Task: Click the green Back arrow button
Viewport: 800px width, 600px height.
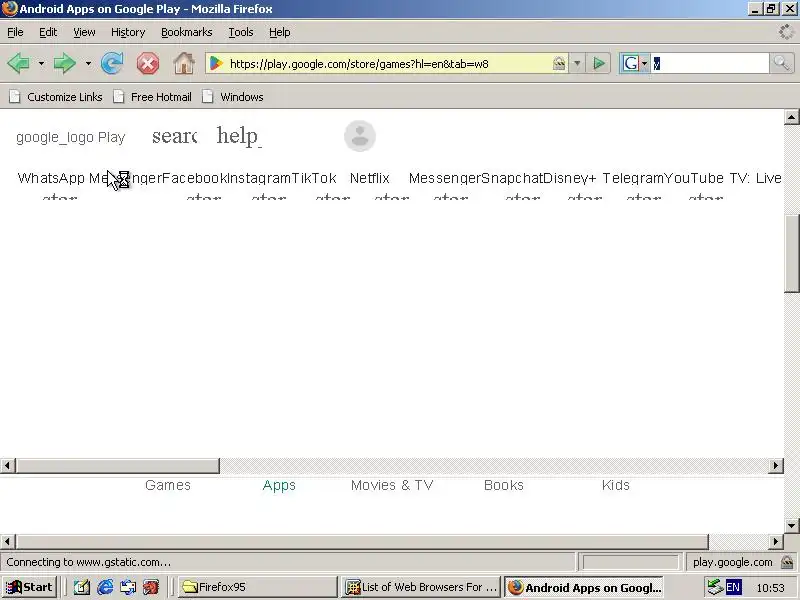Action: click(18, 64)
